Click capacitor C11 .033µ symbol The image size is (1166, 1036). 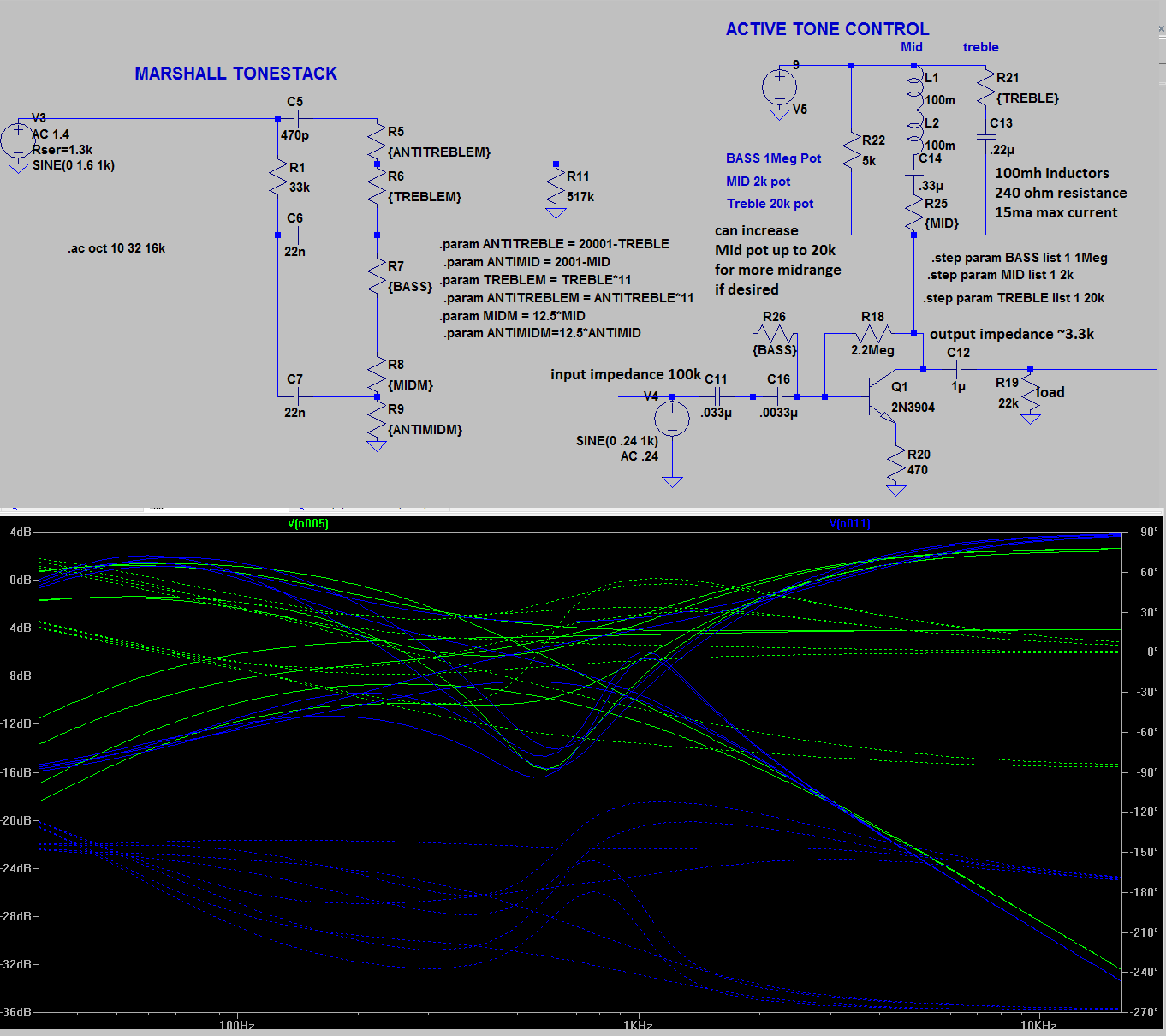pos(717,396)
